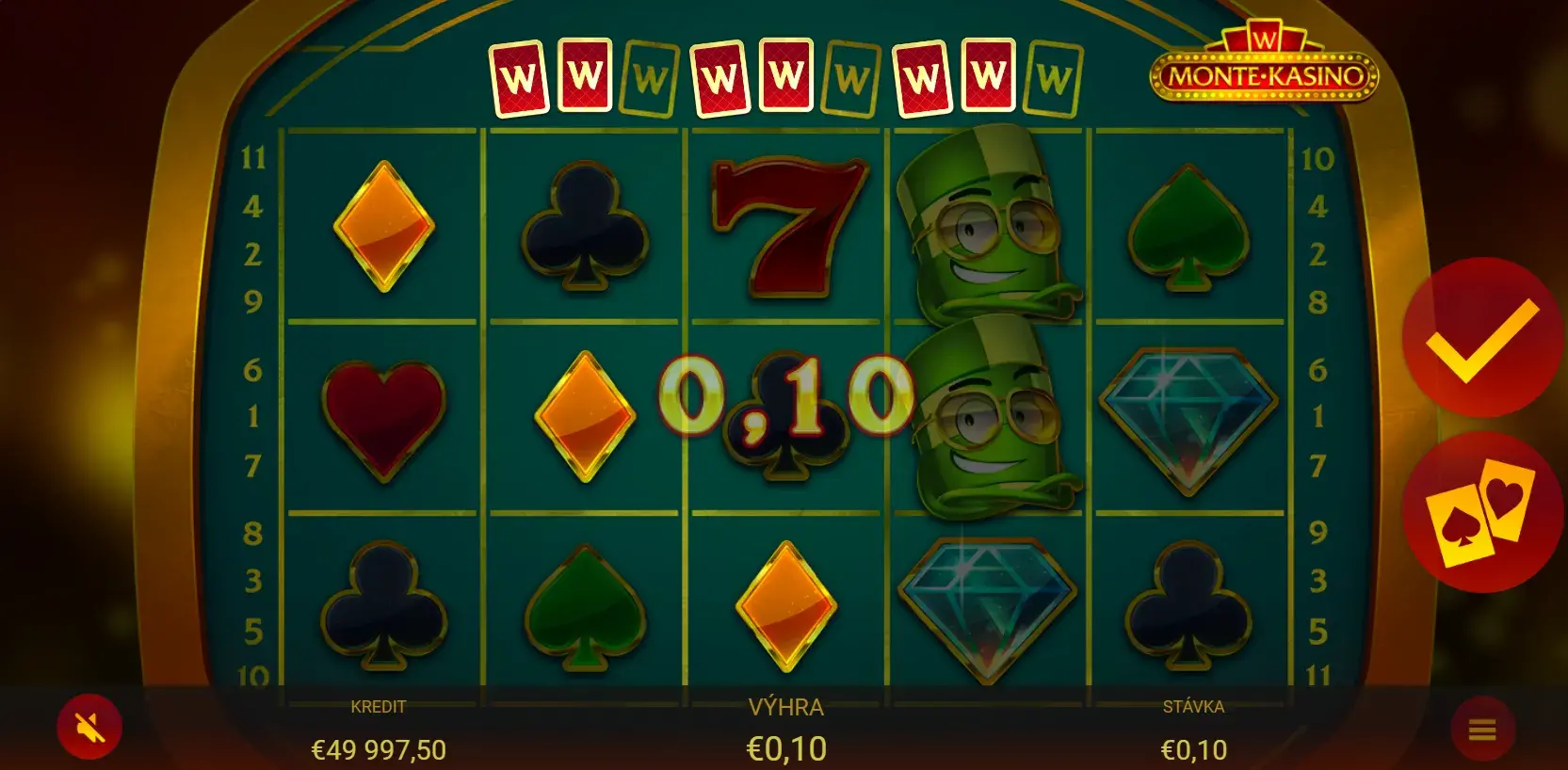This screenshot has height=770, width=1568.
Task: Collect the win with the checkmark button
Action: (1481, 339)
